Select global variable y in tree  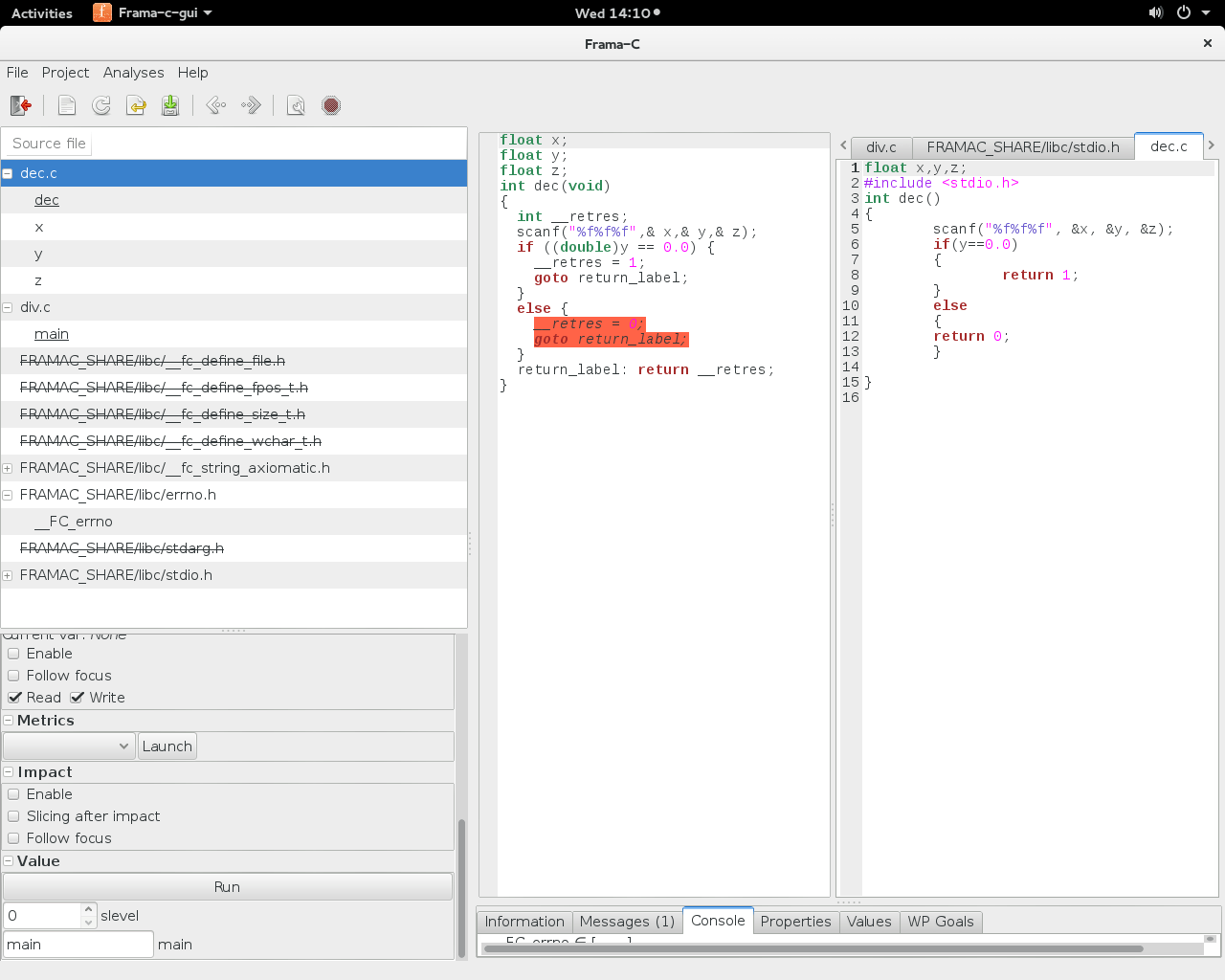click(38, 254)
